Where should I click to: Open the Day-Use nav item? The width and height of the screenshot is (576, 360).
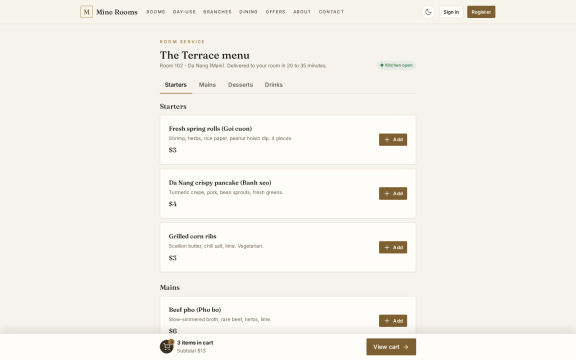point(184,12)
